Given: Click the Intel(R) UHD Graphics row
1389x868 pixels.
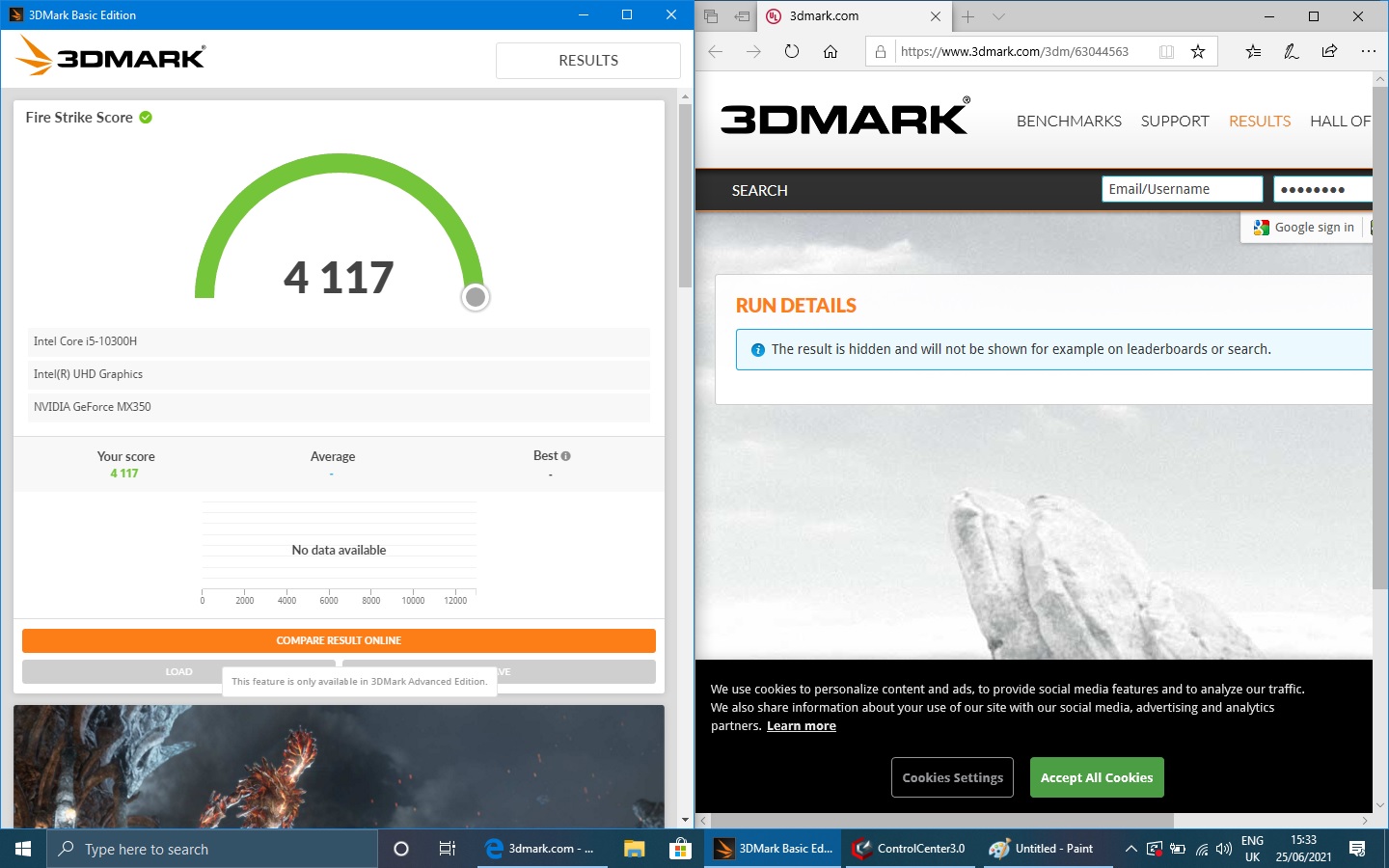Looking at the screenshot, I should click(339, 374).
